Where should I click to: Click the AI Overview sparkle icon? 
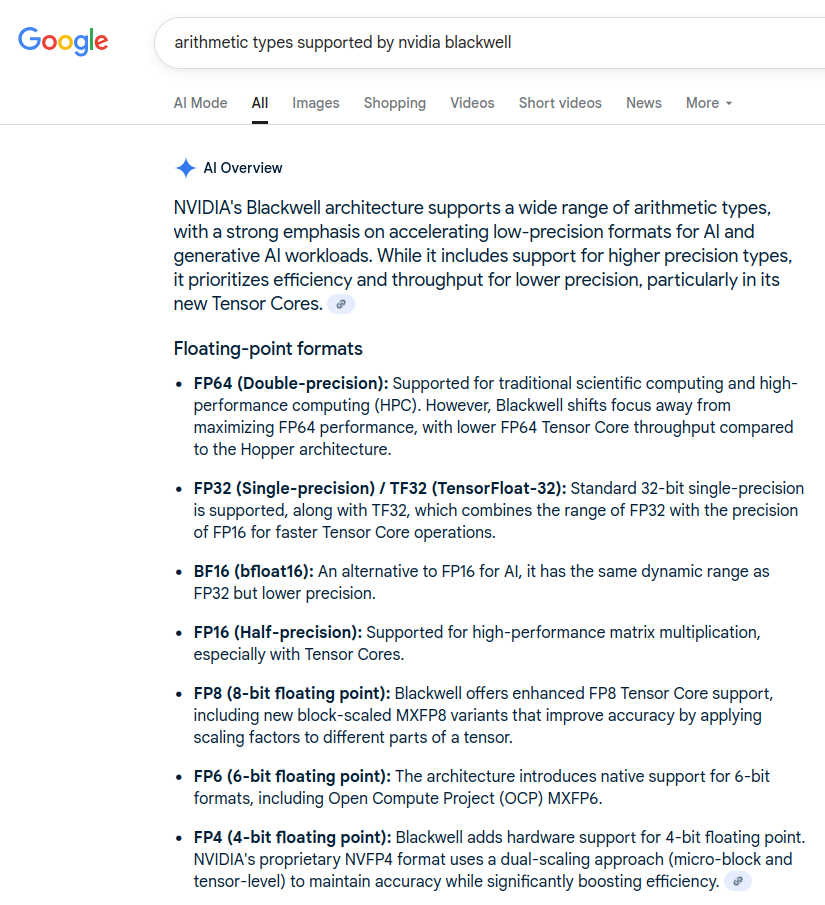[x=185, y=168]
